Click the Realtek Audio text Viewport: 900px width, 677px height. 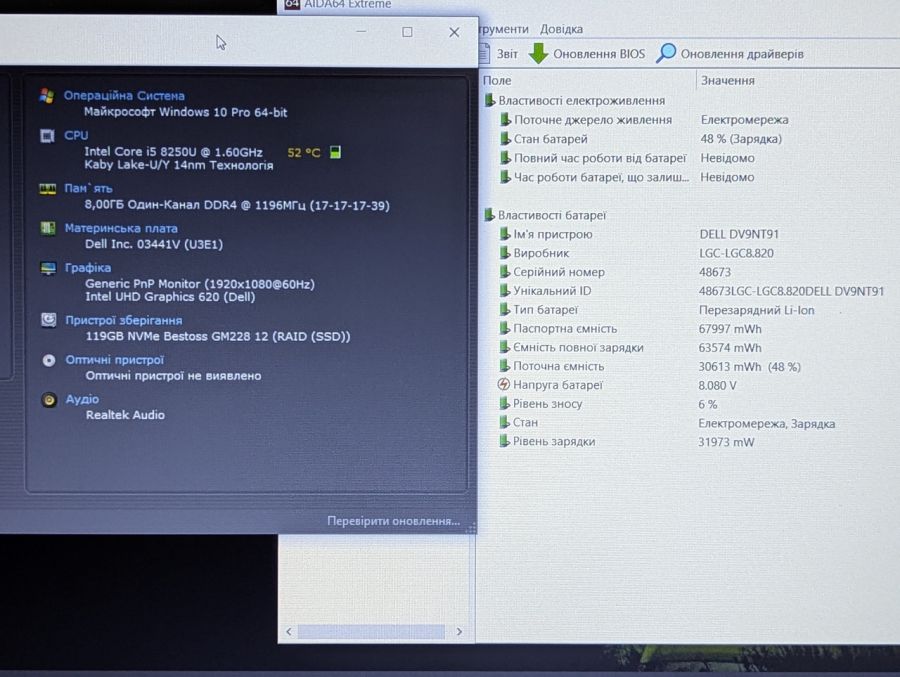pyautogui.click(x=125, y=415)
